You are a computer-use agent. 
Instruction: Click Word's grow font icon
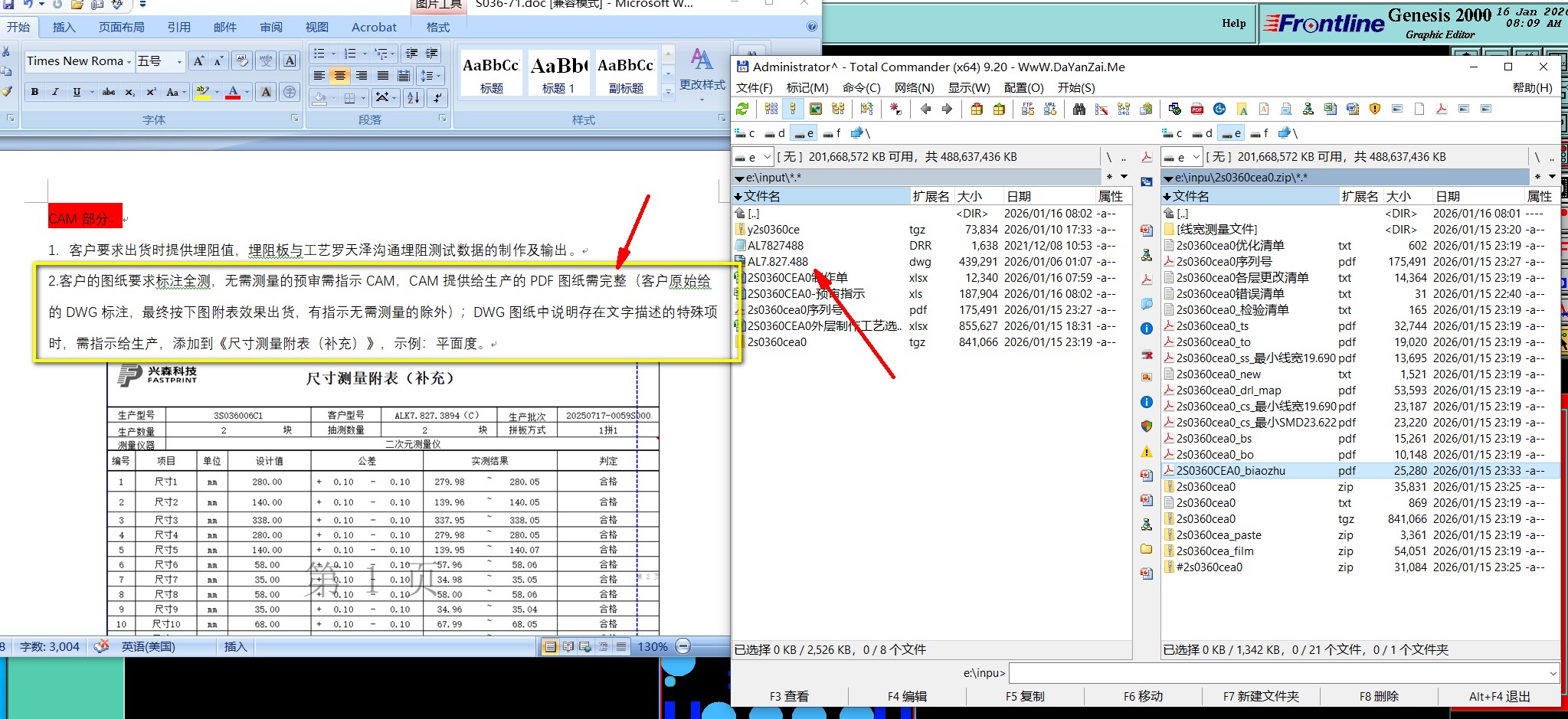(x=198, y=60)
